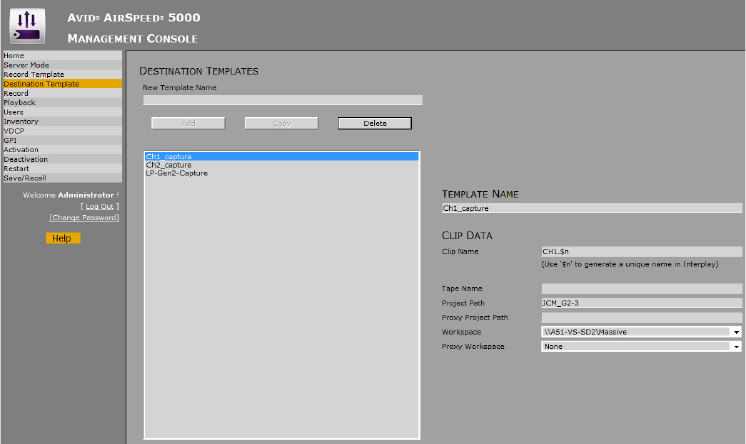Open the Home menu item
746x444 pixels.
[x=62, y=55]
